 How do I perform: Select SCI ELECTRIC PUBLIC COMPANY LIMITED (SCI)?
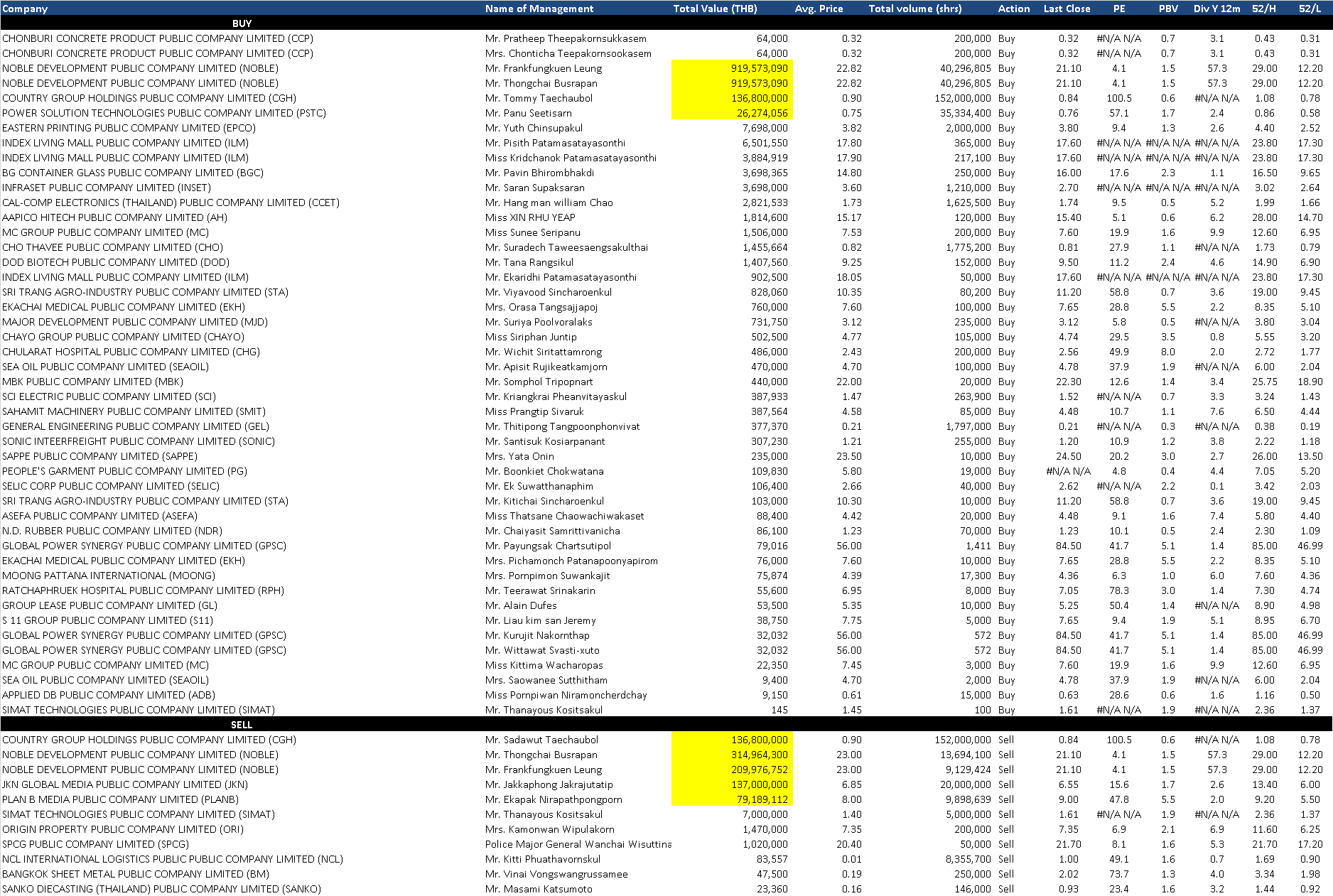tap(109, 396)
